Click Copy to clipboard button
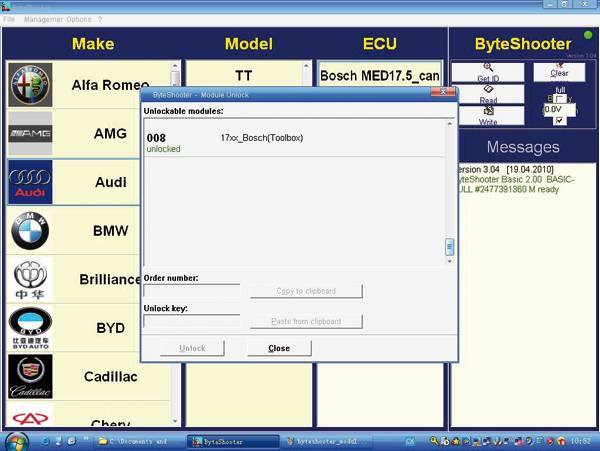The height and width of the screenshot is (451, 600). (x=306, y=291)
